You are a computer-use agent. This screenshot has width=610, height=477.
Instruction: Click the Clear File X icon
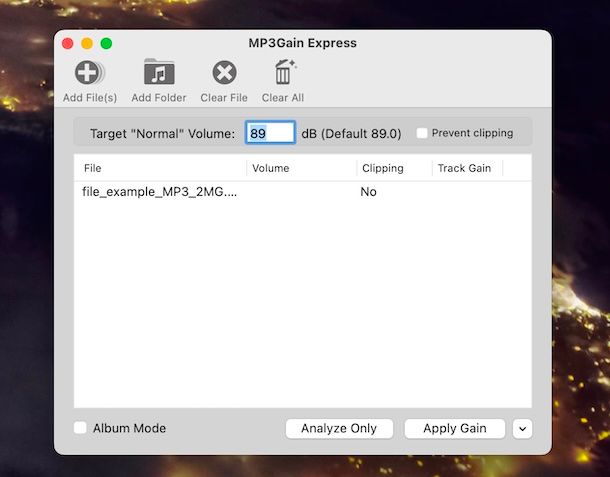click(x=224, y=72)
